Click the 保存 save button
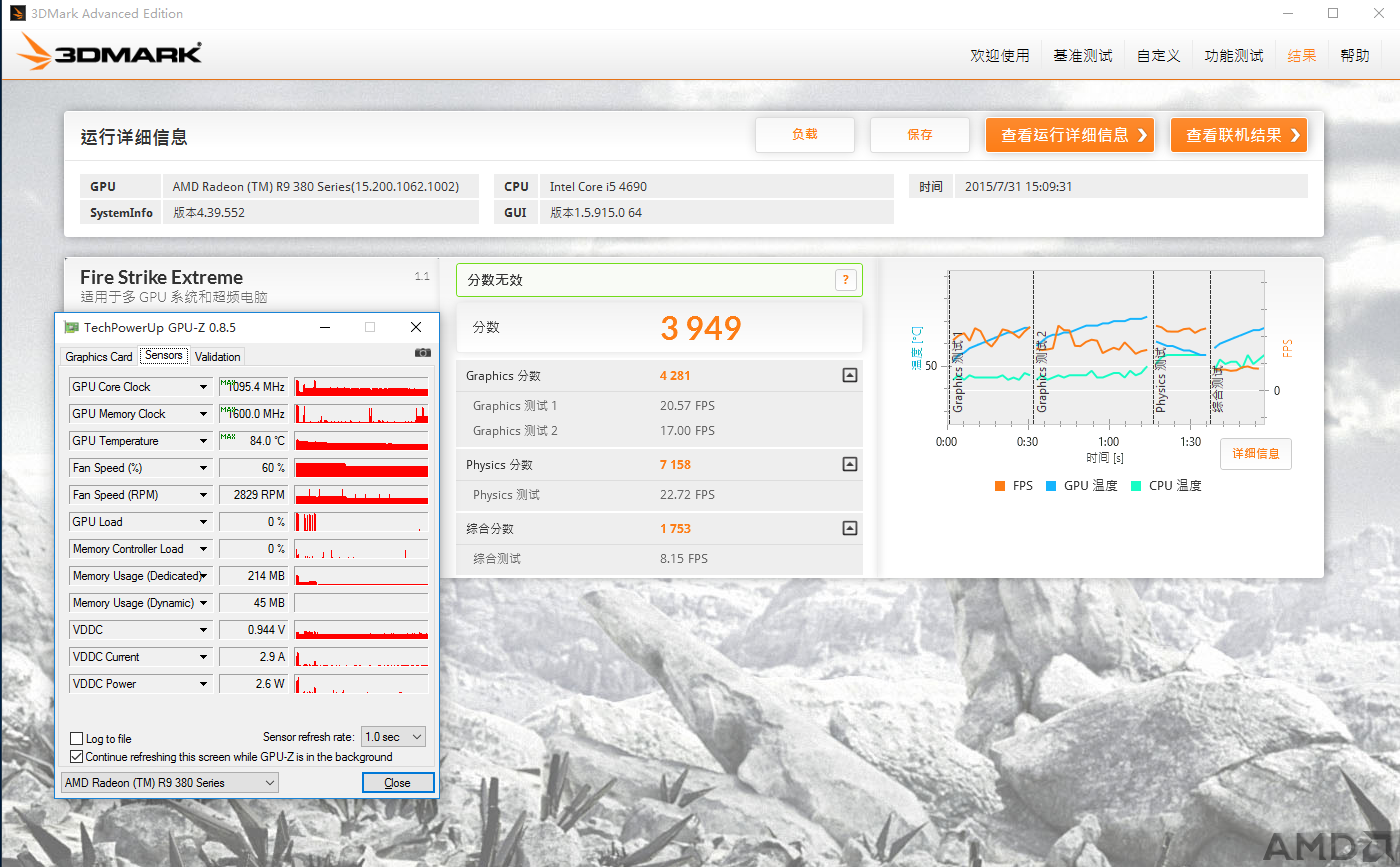The width and height of the screenshot is (1400, 867). 920,135
